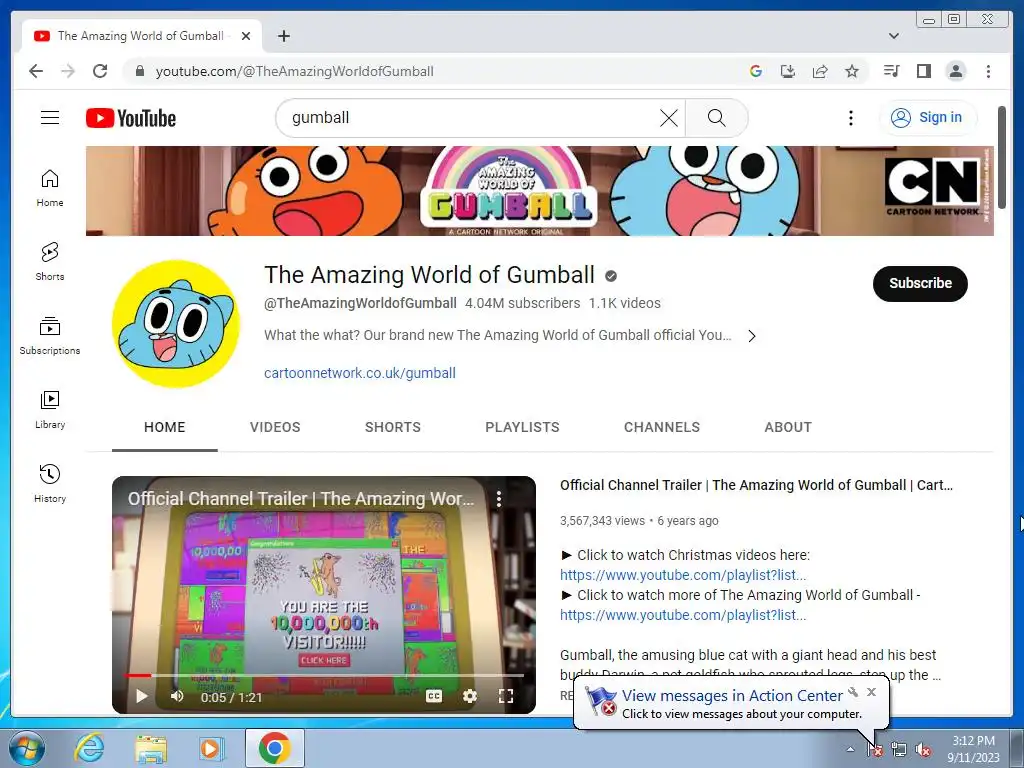Viewport: 1024px width, 768px height.
Task: Open Windows Media Player from taskbar
Action: click(212, 748)
